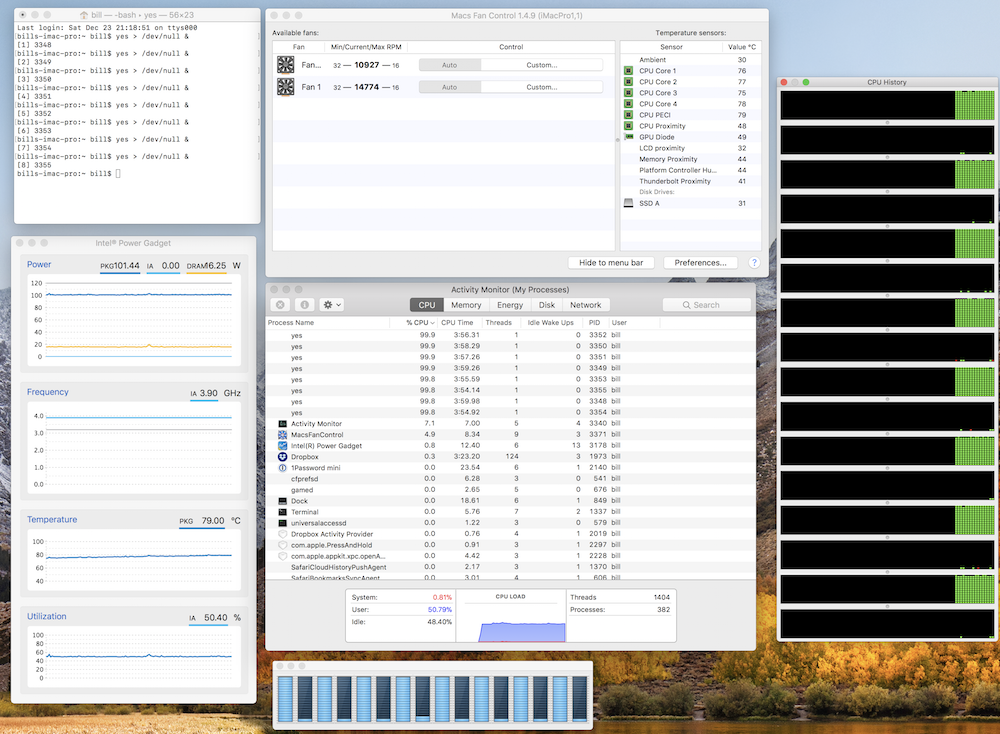Set the top fan to Auto
Viewport: 1000px width, 734px height.
449,65
